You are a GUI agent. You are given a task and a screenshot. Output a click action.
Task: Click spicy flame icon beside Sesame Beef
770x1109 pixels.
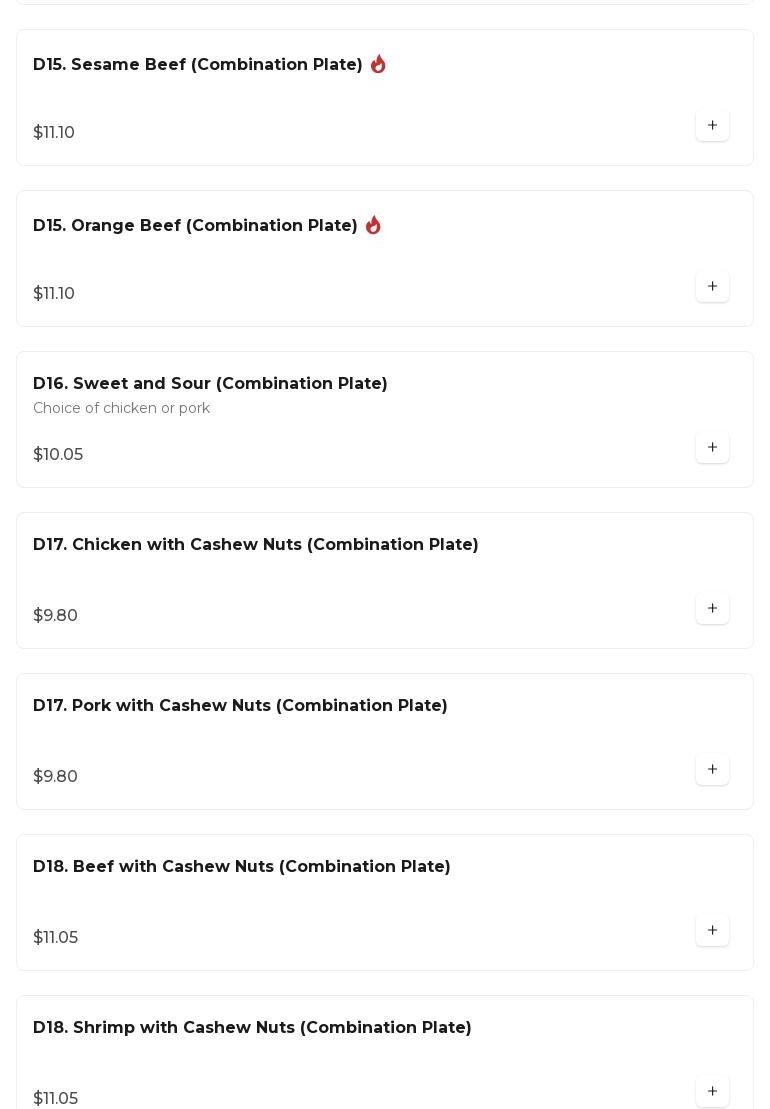pos(378,64)
